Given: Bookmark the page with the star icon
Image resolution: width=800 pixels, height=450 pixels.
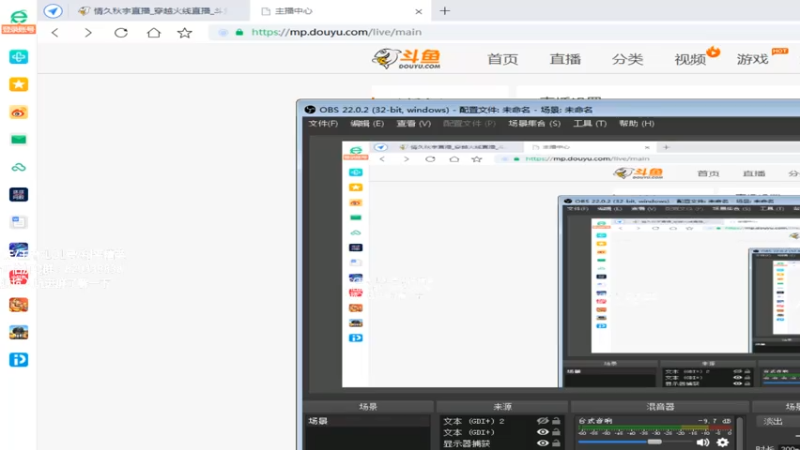Looking at the screenshot, I should pyautogui.click(x=185, y=33).
